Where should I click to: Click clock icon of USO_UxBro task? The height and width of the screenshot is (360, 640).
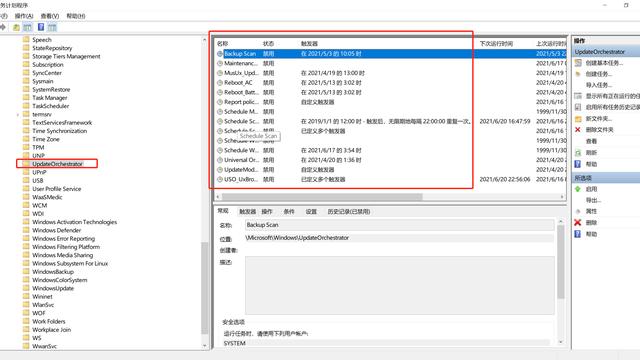(220, 180)
